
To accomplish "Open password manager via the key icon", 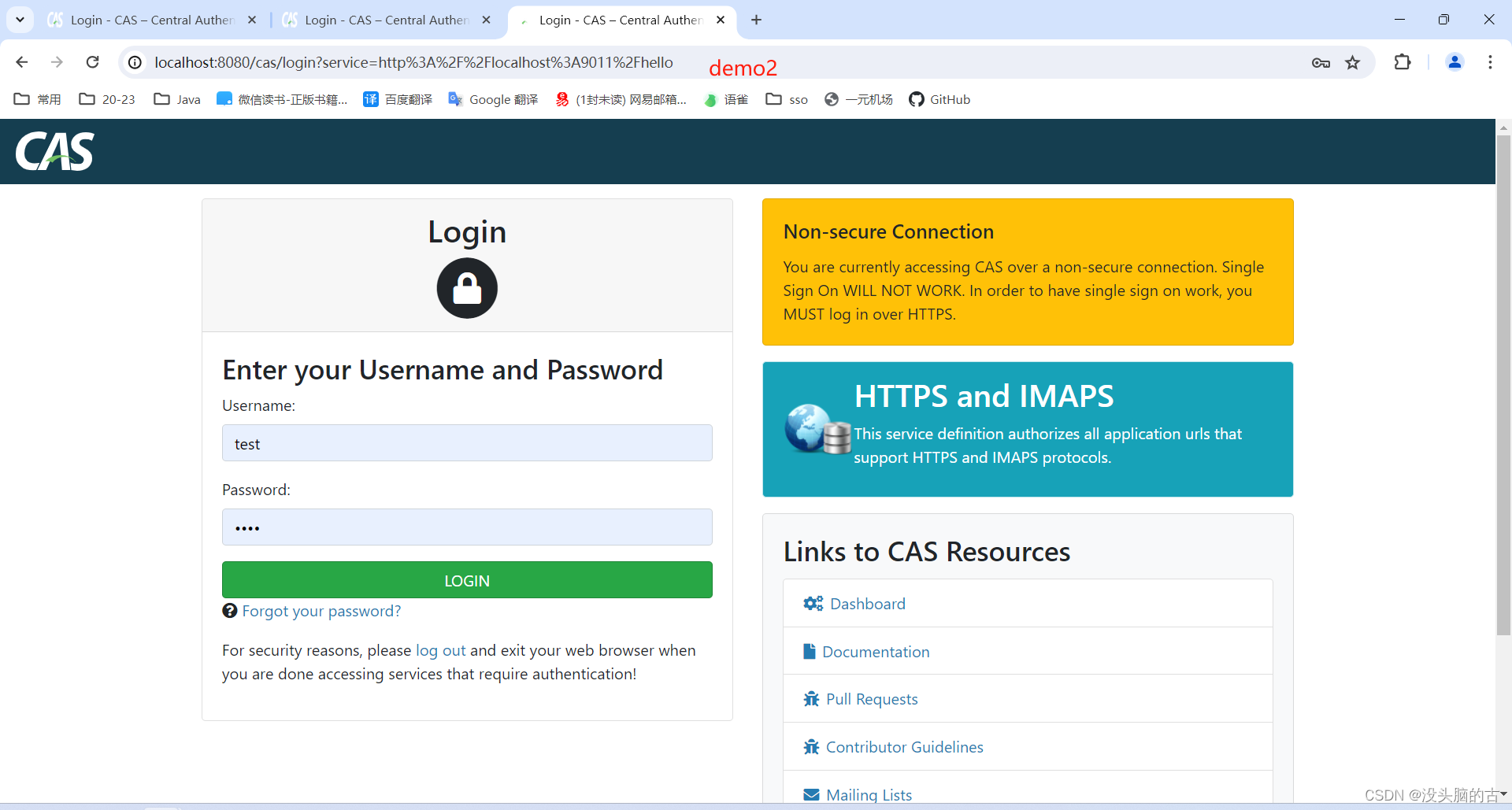I will (1321, 62).
